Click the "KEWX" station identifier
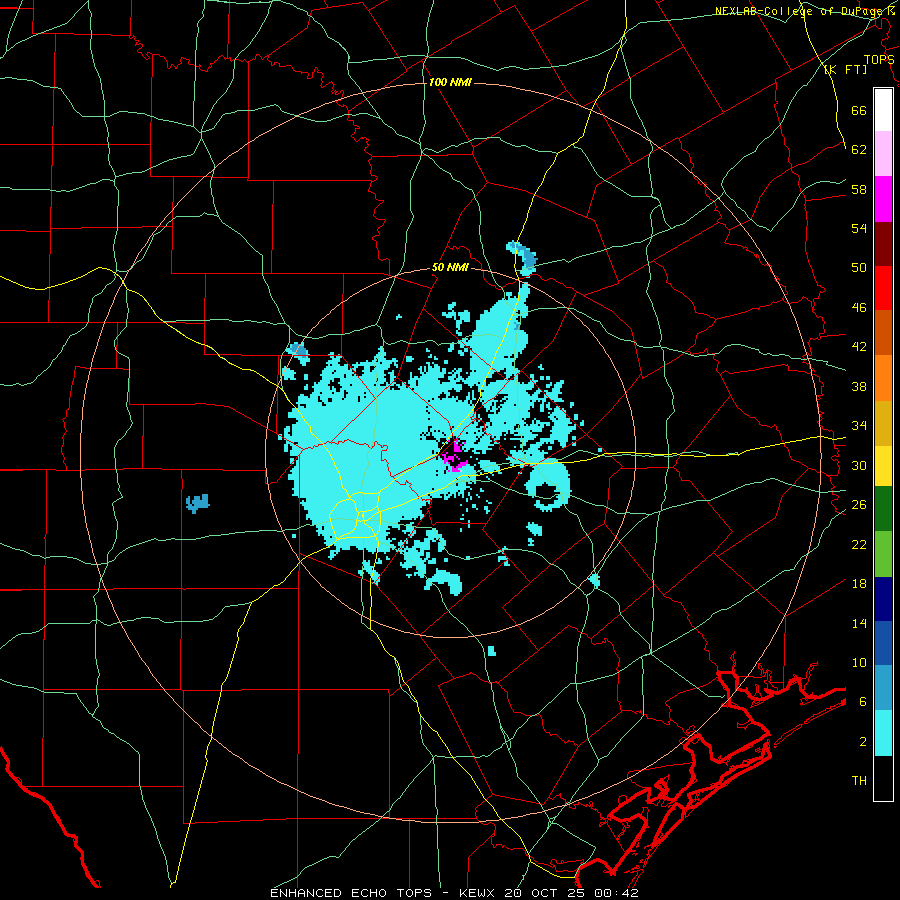The image size is (900, 900). (479, 893)
